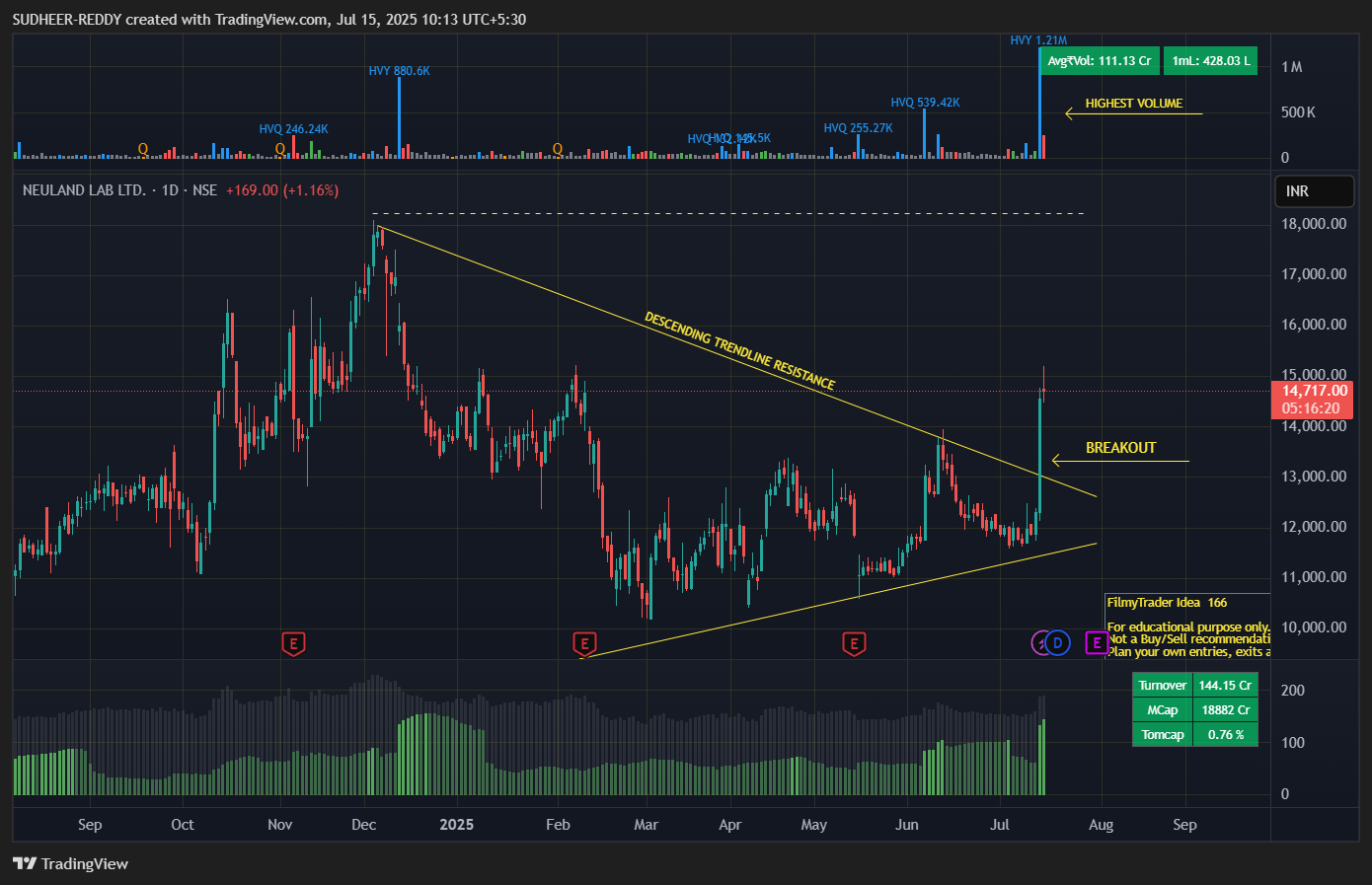Viewport: 1372px width, 885px height.
Task: Click the Dec label on time axis
Action: click(x=363, y=825)
